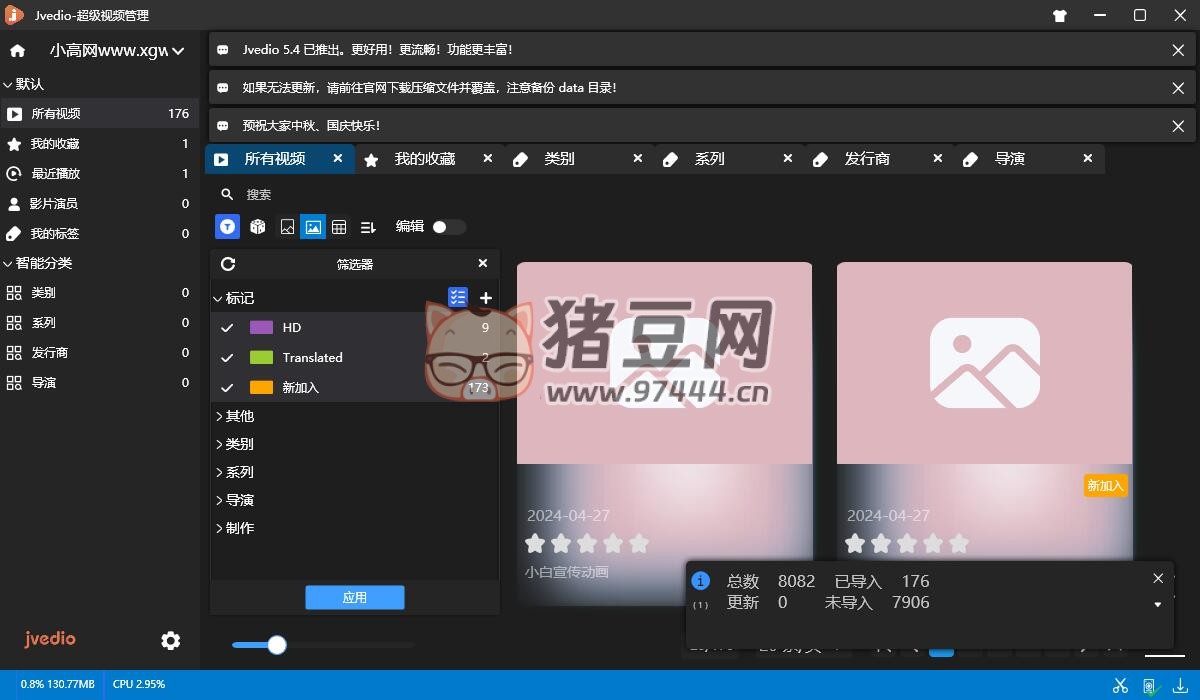Click the home icon in the sidebar

pos(17,51)
